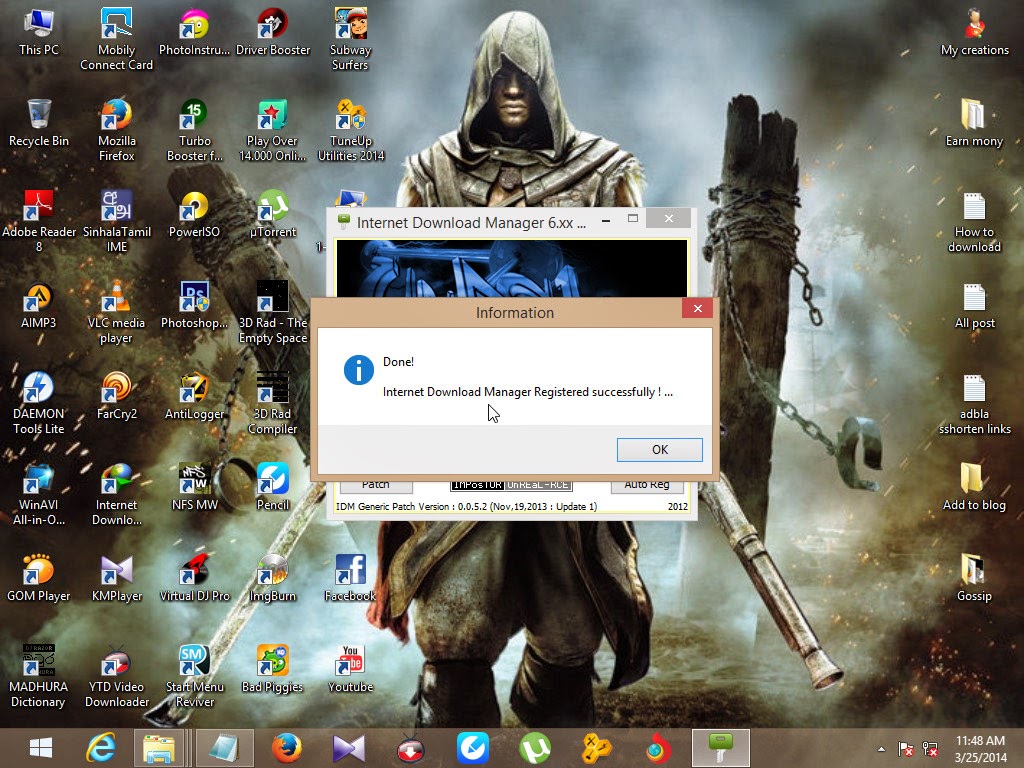Select TuneUp Utilities 2014 icon
Viewport: 1024px width, 768px height.
click(351, 129)
